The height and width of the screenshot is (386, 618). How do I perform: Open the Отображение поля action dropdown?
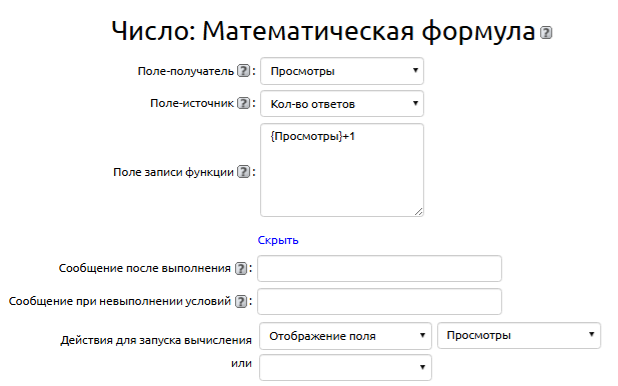[345, 336]
